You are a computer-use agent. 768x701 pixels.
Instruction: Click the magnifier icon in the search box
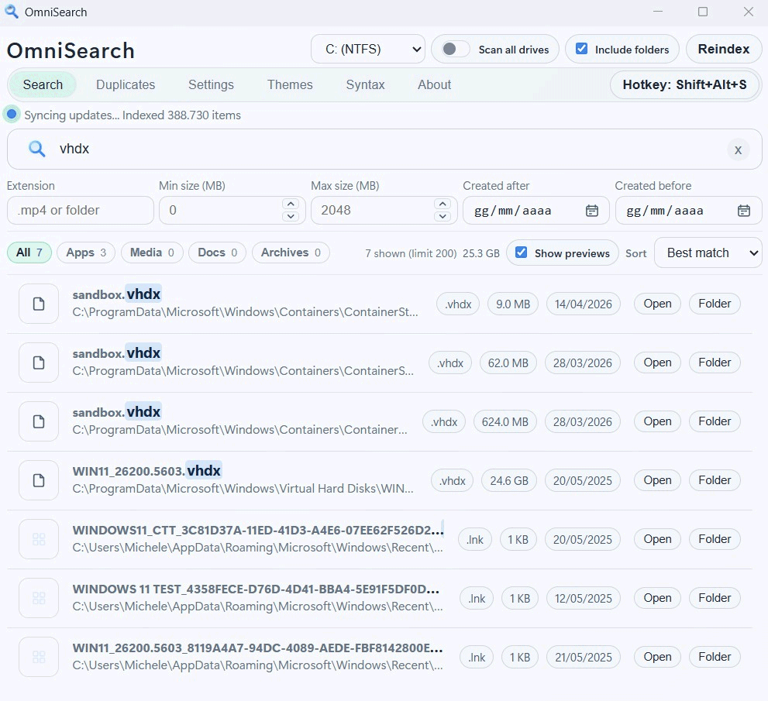pos(37,149)
